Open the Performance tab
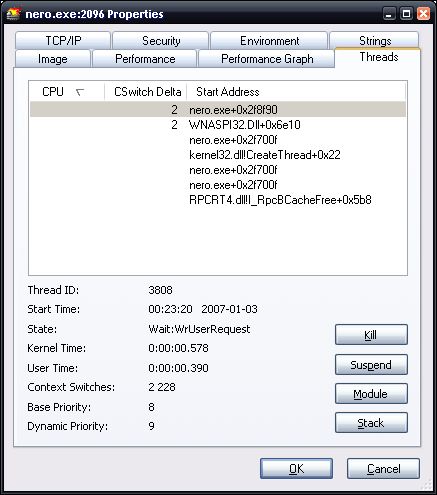437x495 pixels. 145,59
